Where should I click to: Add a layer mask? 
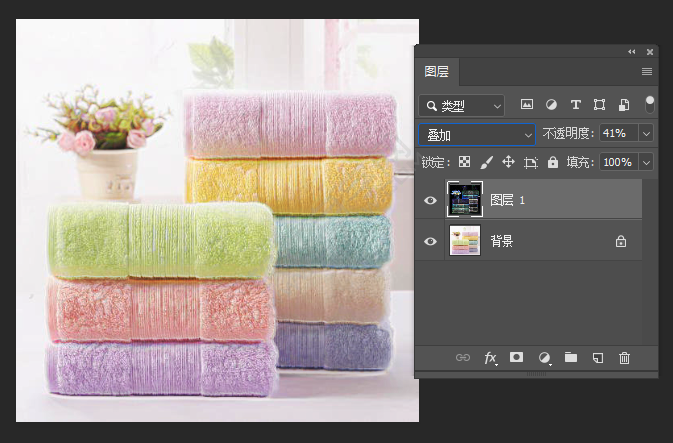coord(517,357)
